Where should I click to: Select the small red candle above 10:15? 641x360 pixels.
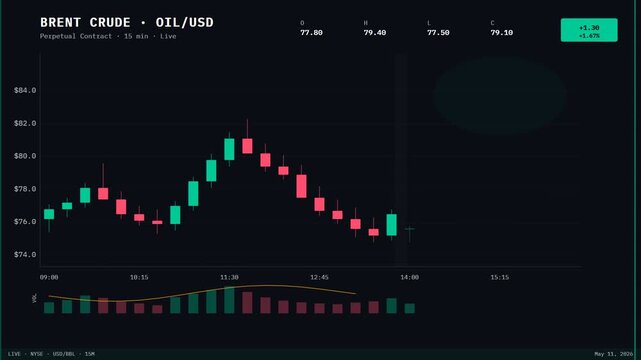[x=139, y=217]
